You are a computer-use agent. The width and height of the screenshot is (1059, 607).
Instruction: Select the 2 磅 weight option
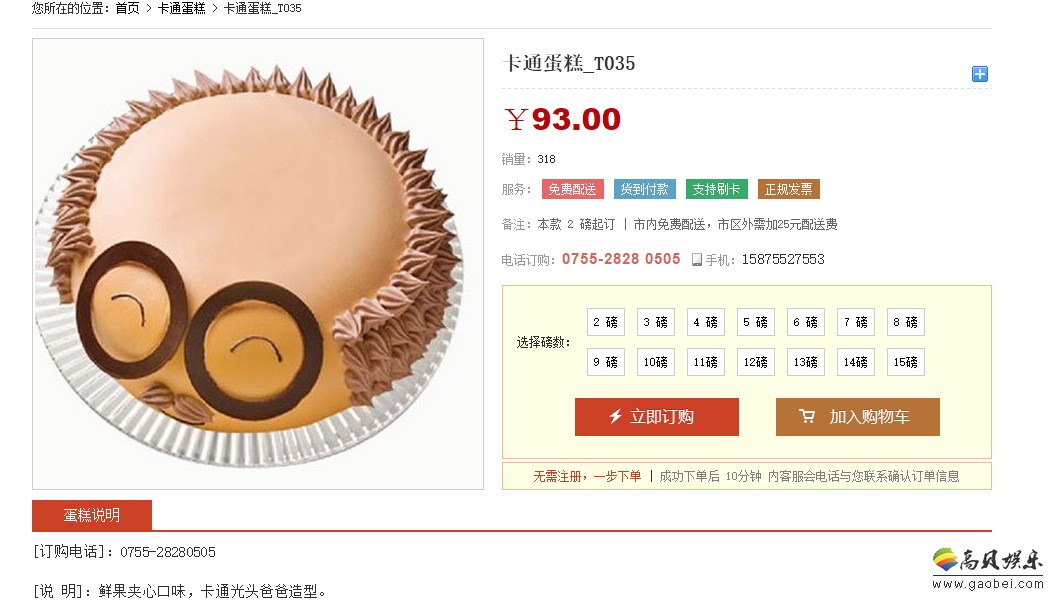click(x=606, y=322)
